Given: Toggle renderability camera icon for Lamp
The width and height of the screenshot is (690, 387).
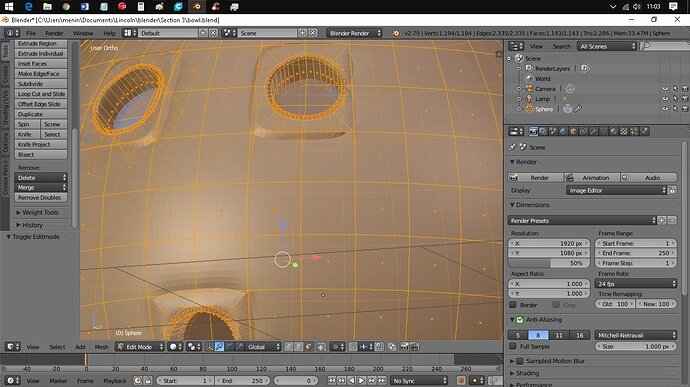Looking at the screenshot, I should coord(685,99).
